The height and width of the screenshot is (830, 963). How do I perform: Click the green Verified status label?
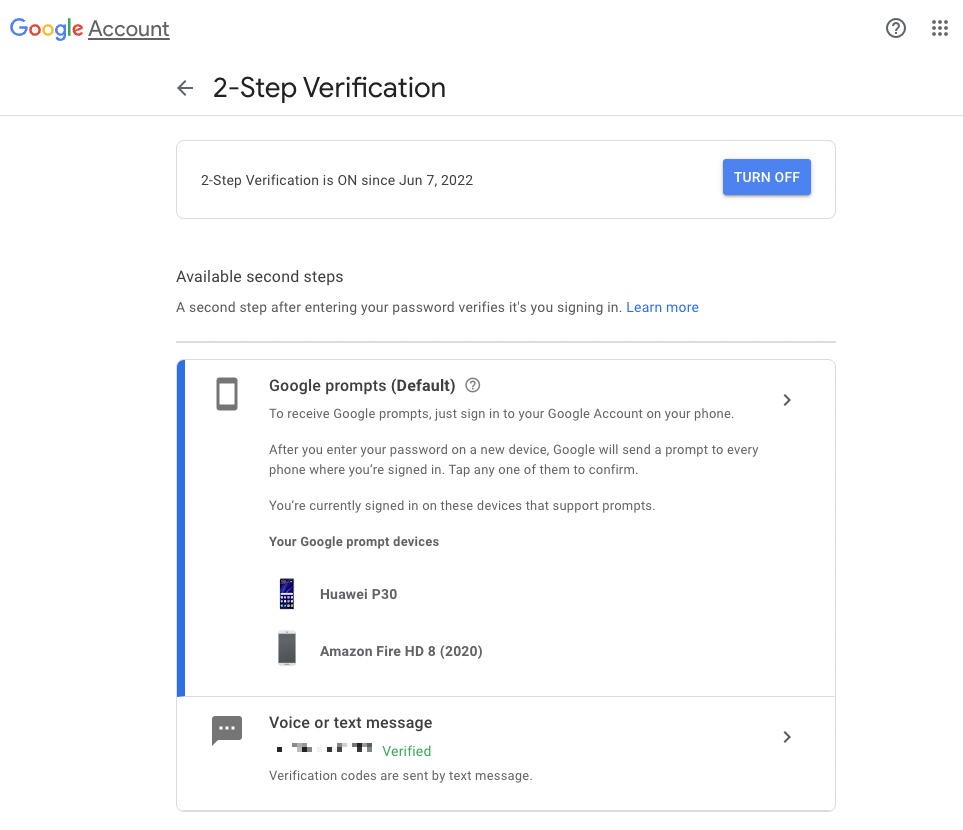click(407, 751)
